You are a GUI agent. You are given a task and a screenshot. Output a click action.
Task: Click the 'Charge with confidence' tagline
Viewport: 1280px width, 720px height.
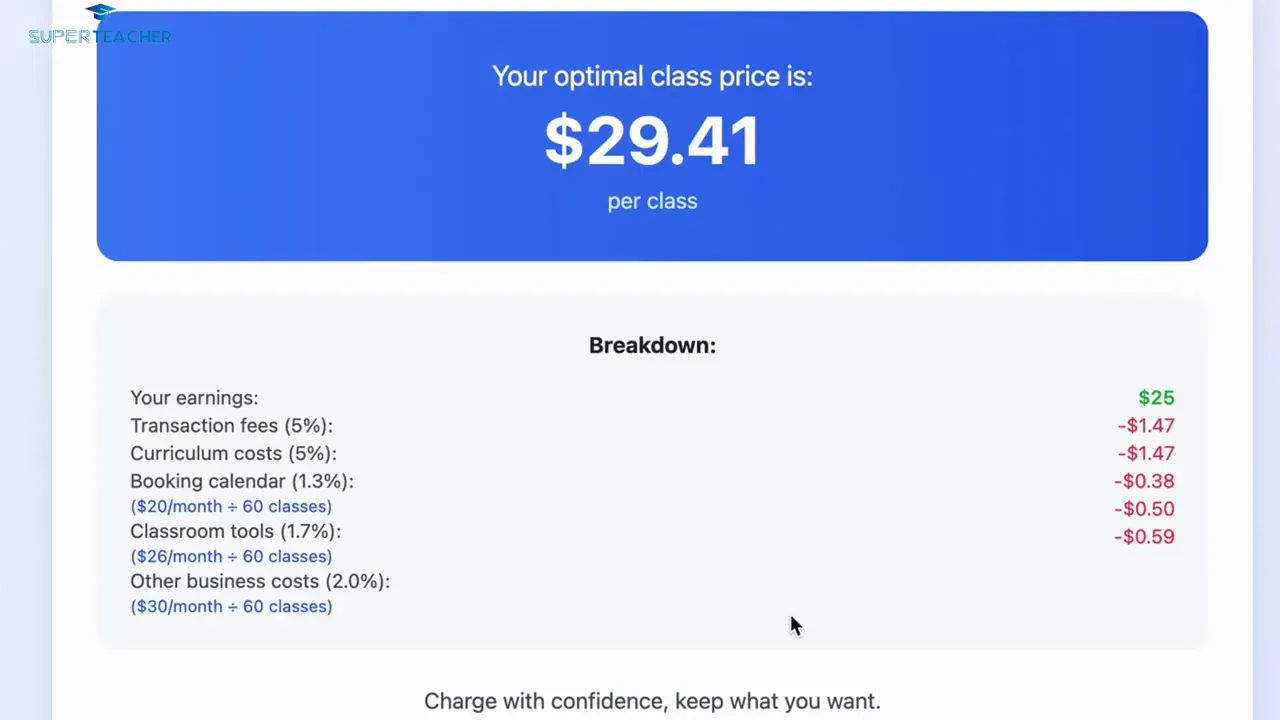(652, 701)
